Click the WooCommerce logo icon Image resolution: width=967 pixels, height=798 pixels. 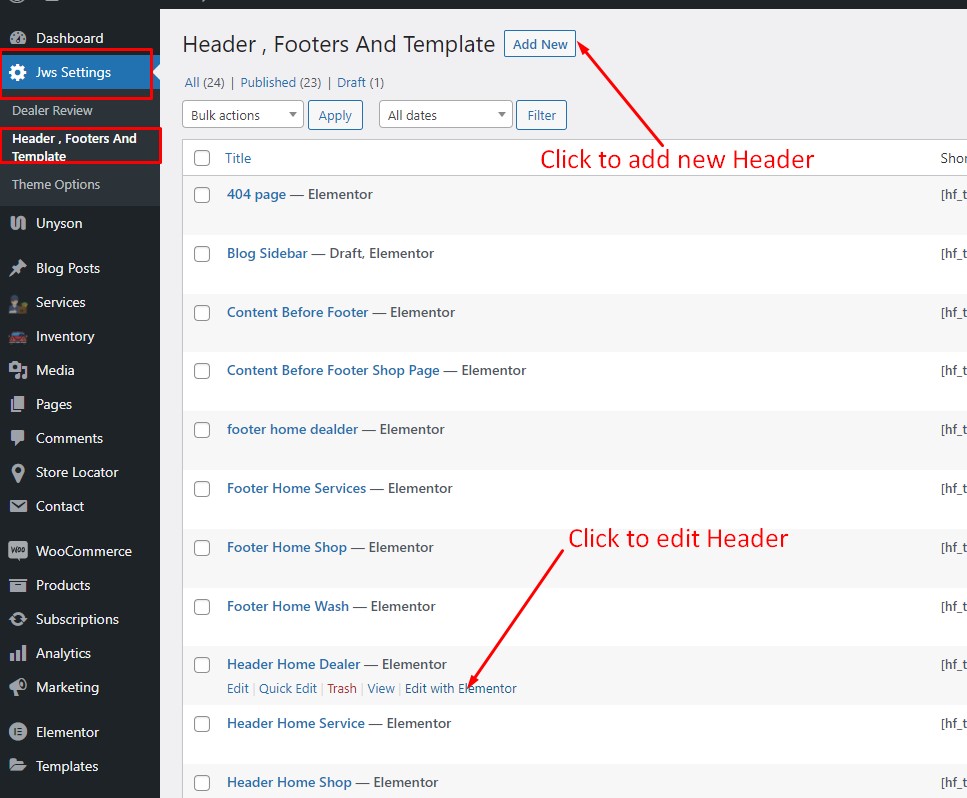(17, 551)
